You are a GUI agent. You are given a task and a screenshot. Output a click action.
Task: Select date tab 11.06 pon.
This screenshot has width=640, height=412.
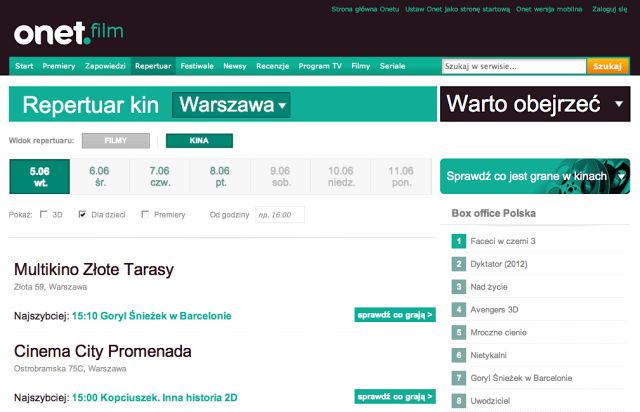pyautogui.click(x=401, y=176)
